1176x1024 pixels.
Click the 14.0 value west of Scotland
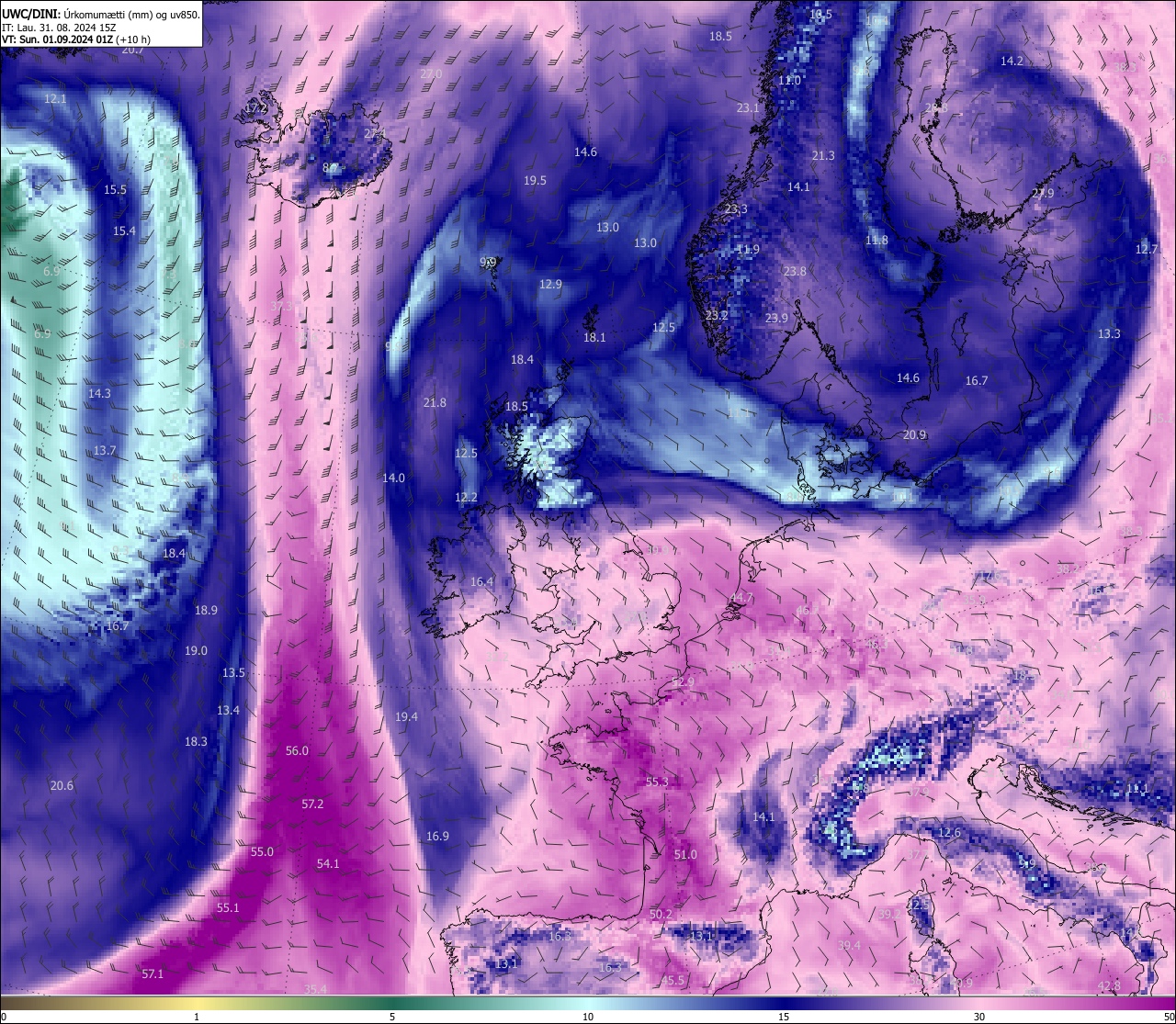tap(393, 478)
